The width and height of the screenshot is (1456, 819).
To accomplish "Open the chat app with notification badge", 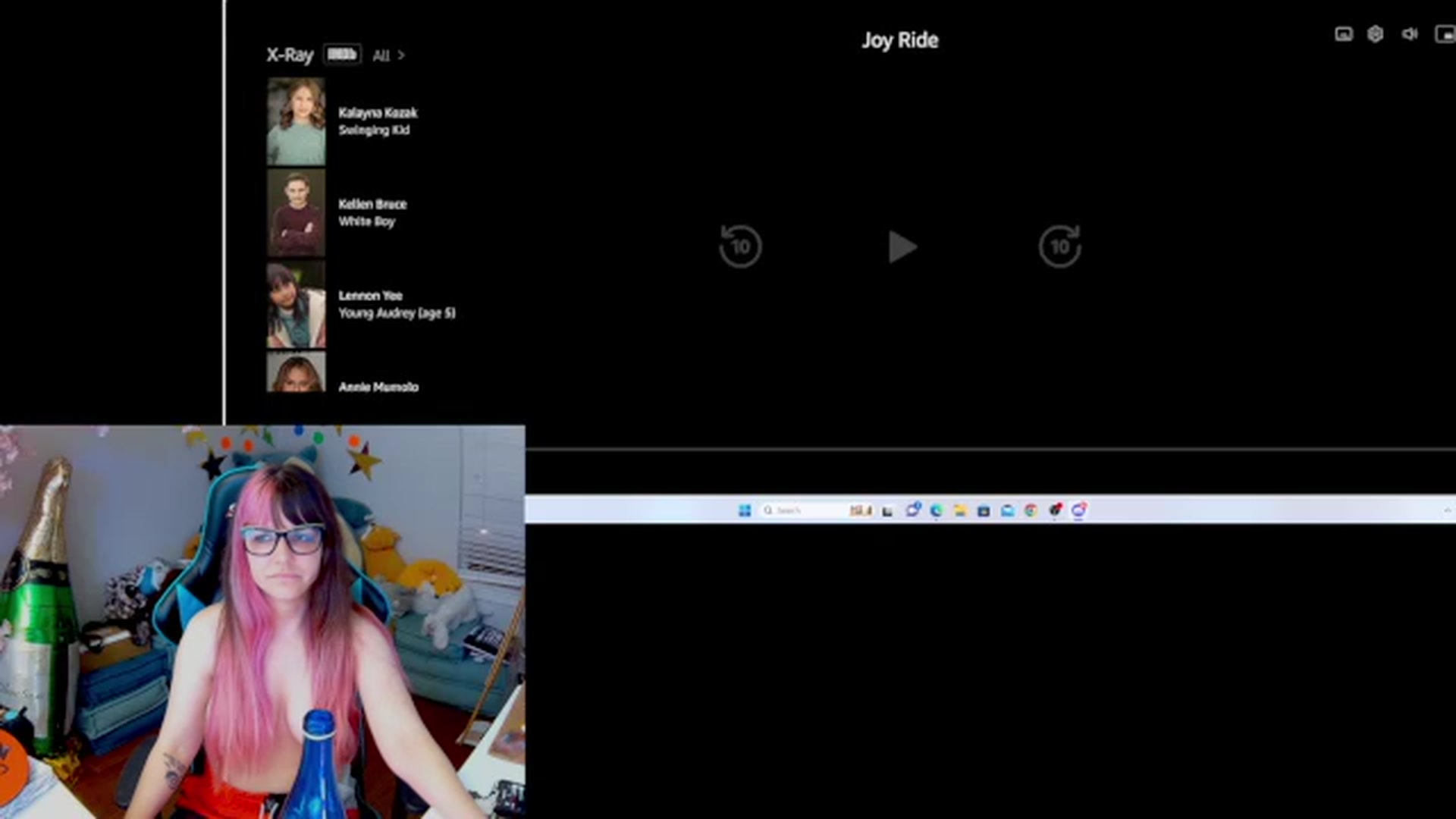I will [912, 510].
